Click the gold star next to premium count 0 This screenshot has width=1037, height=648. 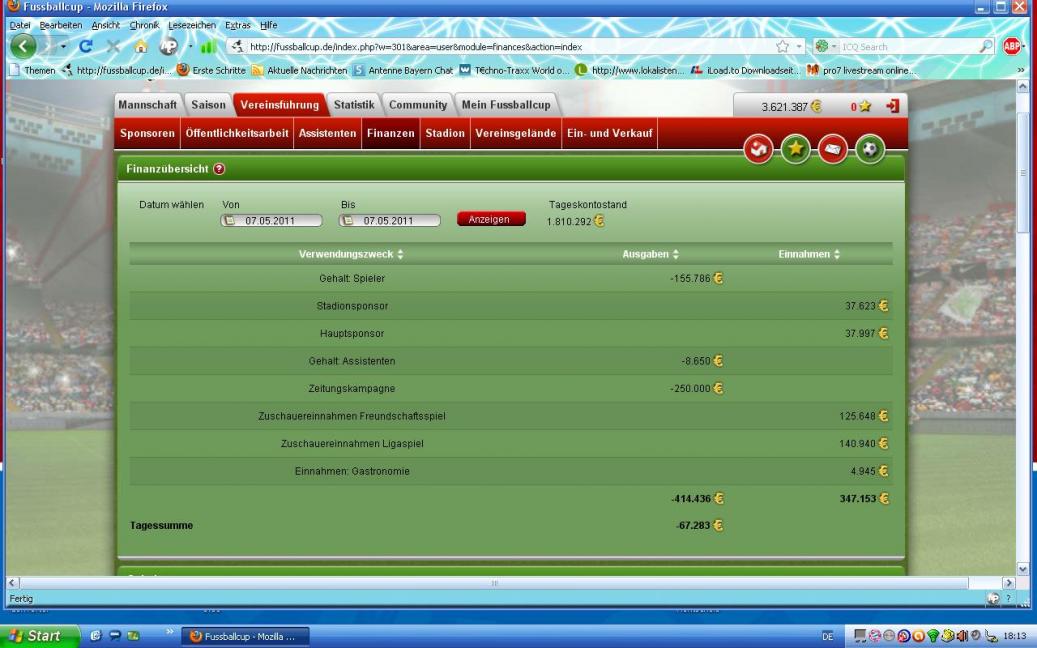[x=865, y=106]
